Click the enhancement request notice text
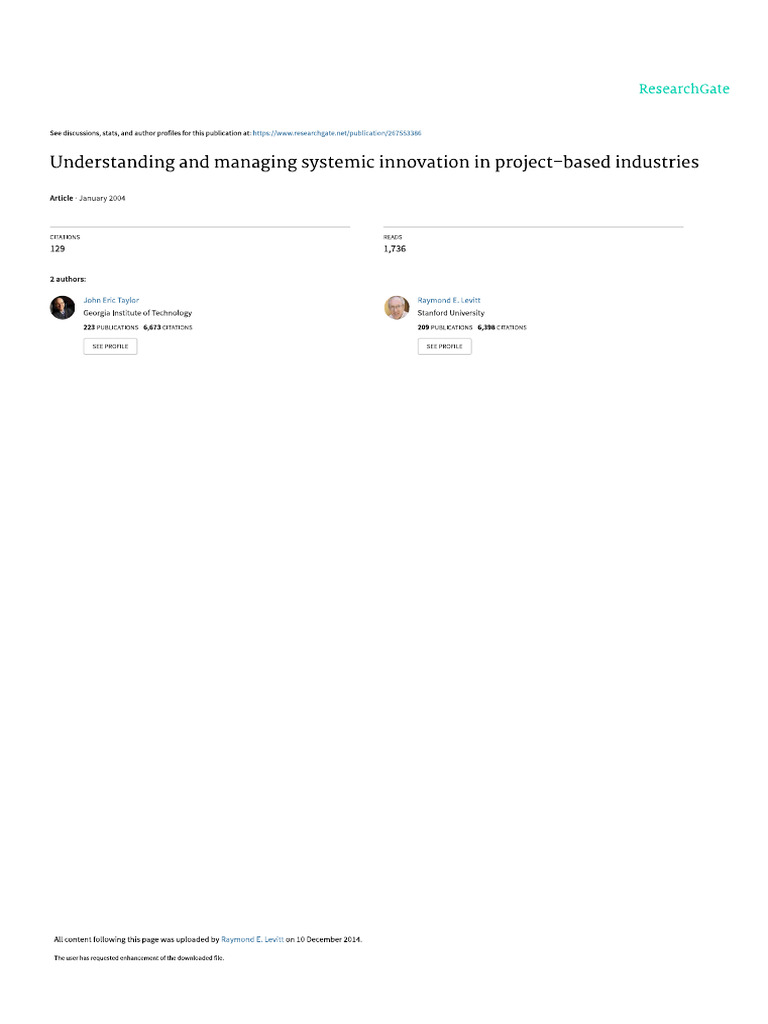This screenshot has width=768, height=1024. click(x=138, y=958)
